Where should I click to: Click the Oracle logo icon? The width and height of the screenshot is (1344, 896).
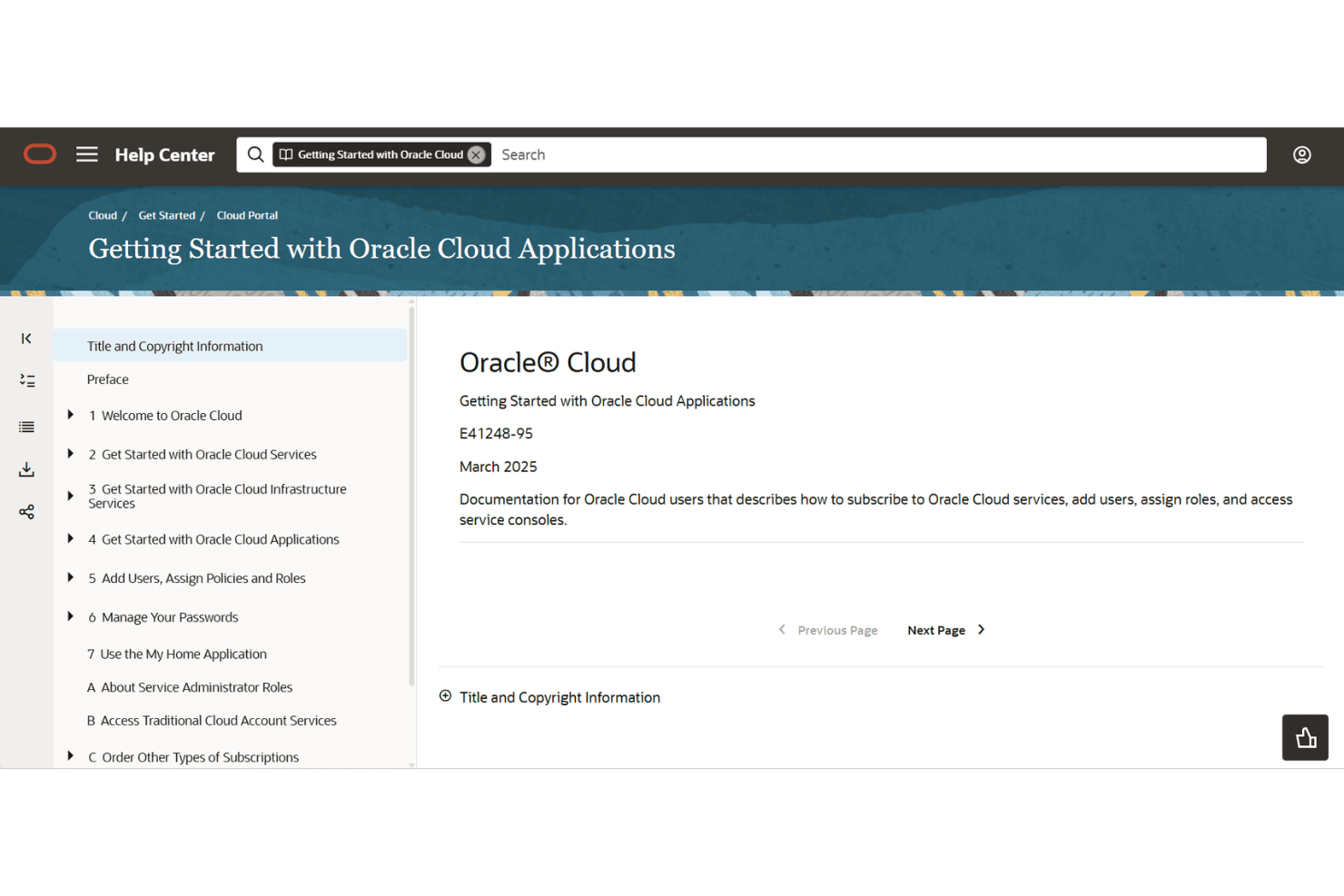click(x=40, y=154)
